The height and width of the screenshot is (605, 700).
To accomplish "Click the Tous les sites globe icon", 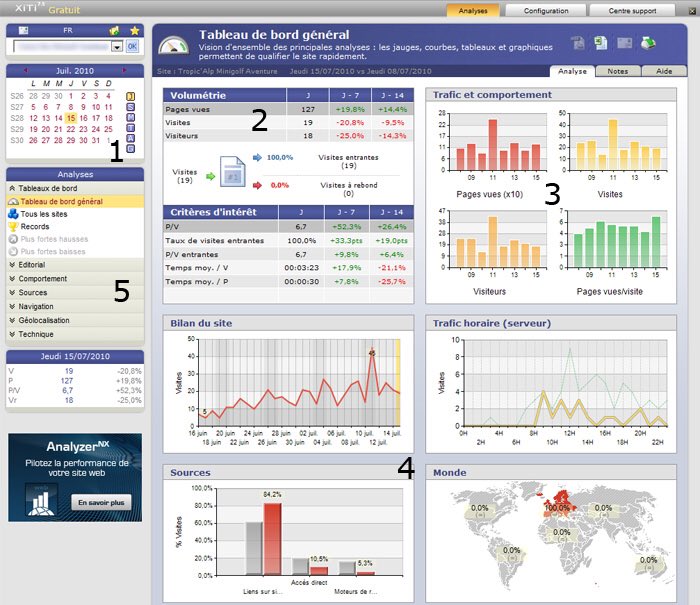I will (x=13, y=214).
